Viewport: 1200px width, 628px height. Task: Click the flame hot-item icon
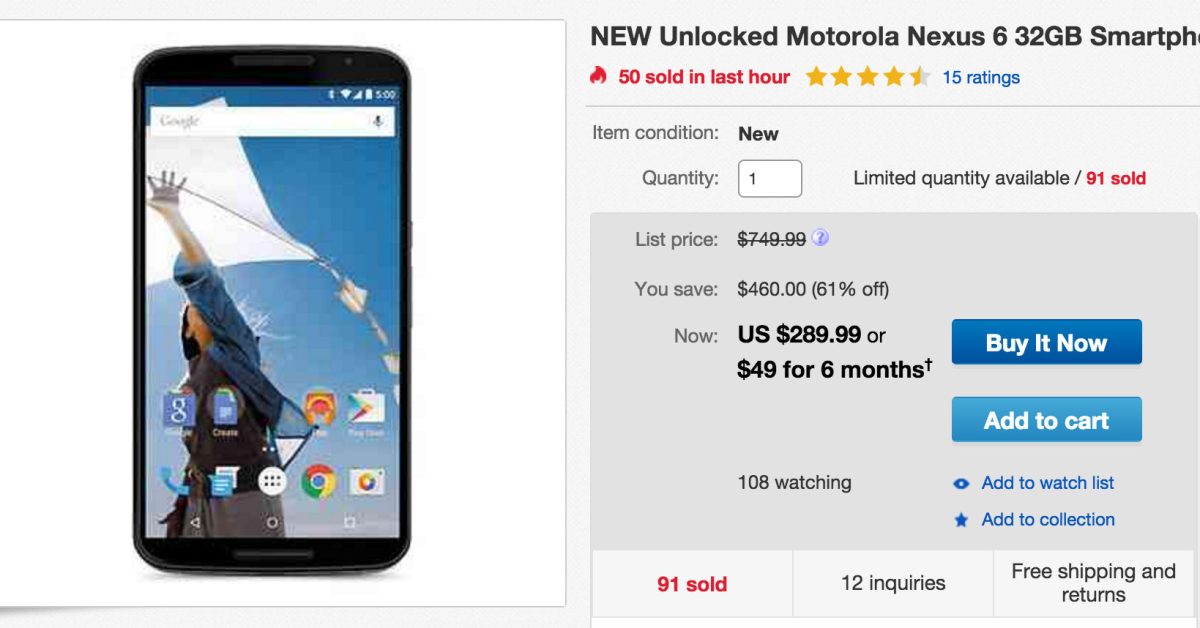click(598, 76)
